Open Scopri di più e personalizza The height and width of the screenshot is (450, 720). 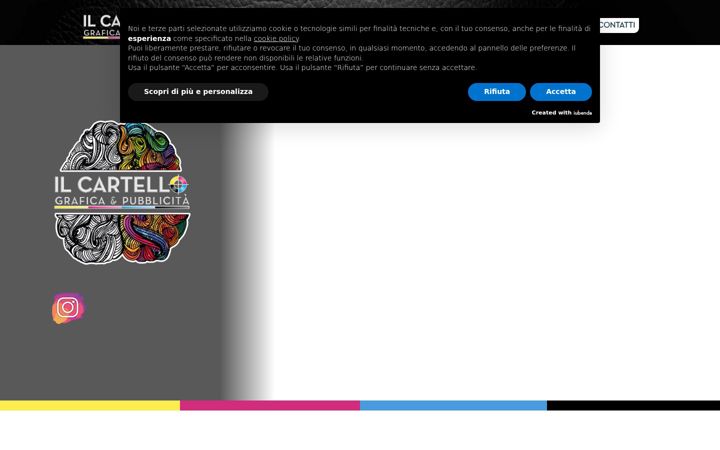coord(198,92)
